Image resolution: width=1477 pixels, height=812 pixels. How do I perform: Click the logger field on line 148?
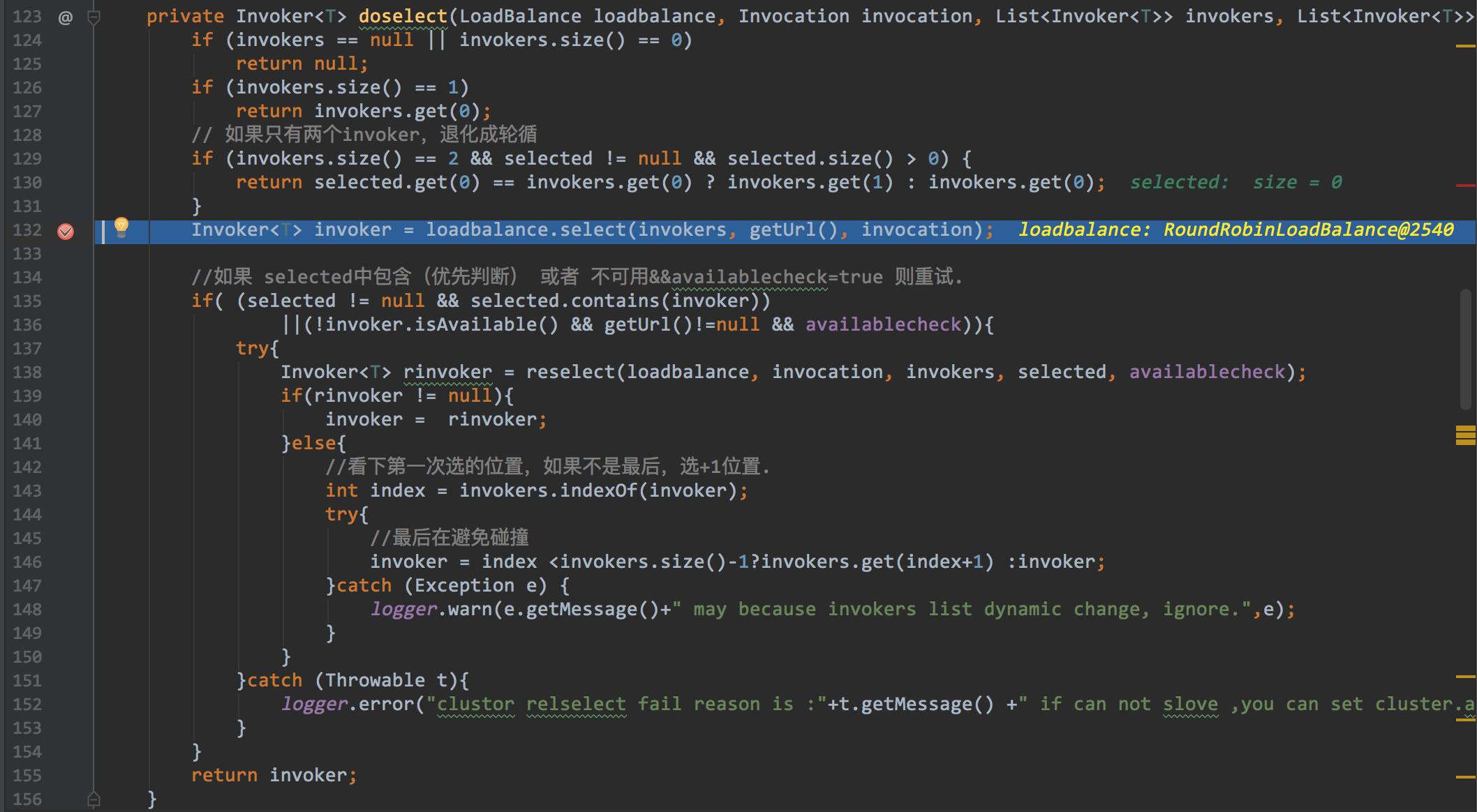[x=403, y=610]
